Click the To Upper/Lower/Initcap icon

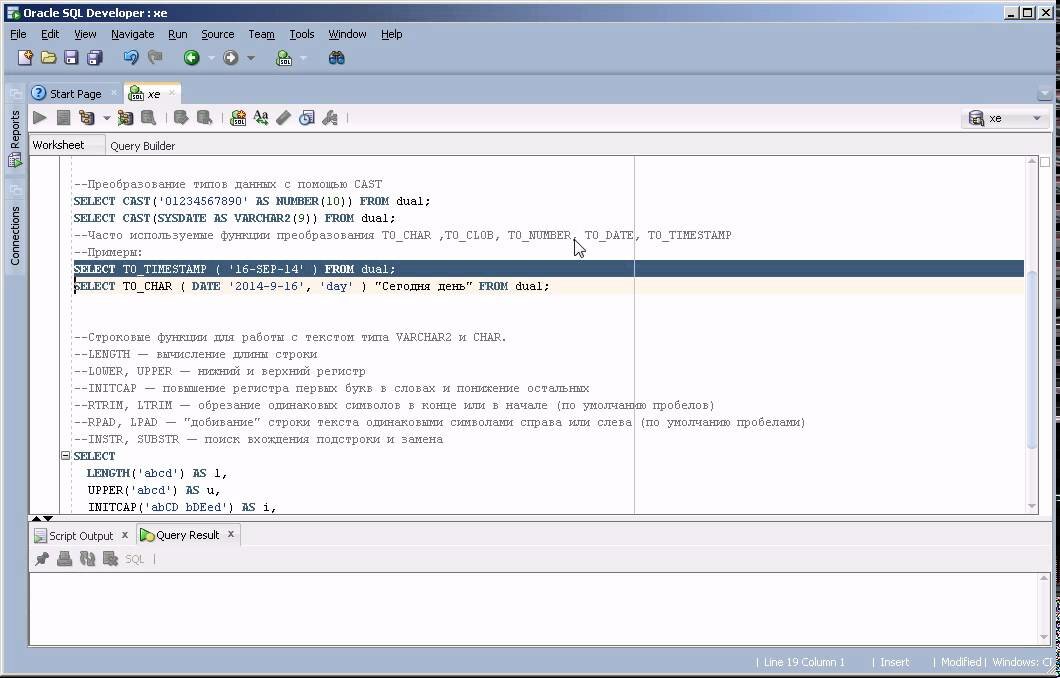(x=260, y=117)
